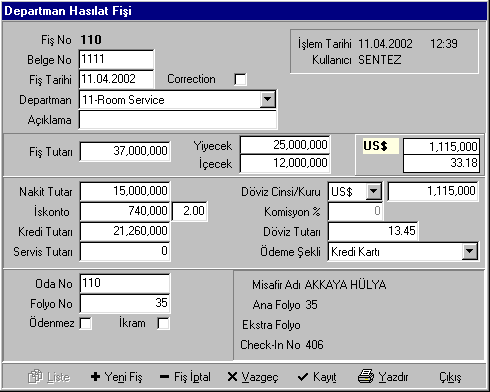The width and height of the screenshot is (490, 392).
Task: Click the Yiyecek amount field
Action: (x=285, y=145)
